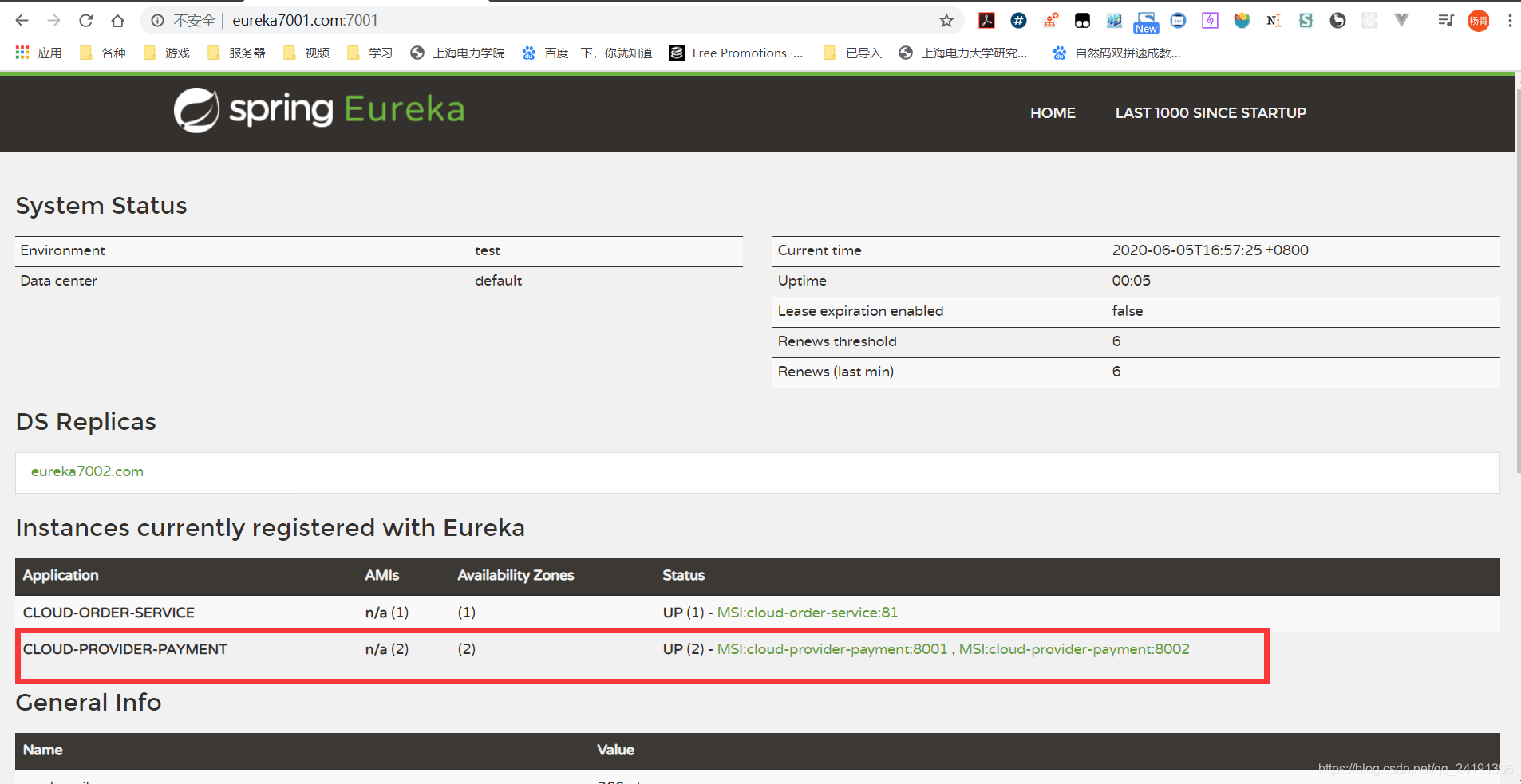
Task: Open the 应用 apps shortcut
Action: click(x=38, y=53)
